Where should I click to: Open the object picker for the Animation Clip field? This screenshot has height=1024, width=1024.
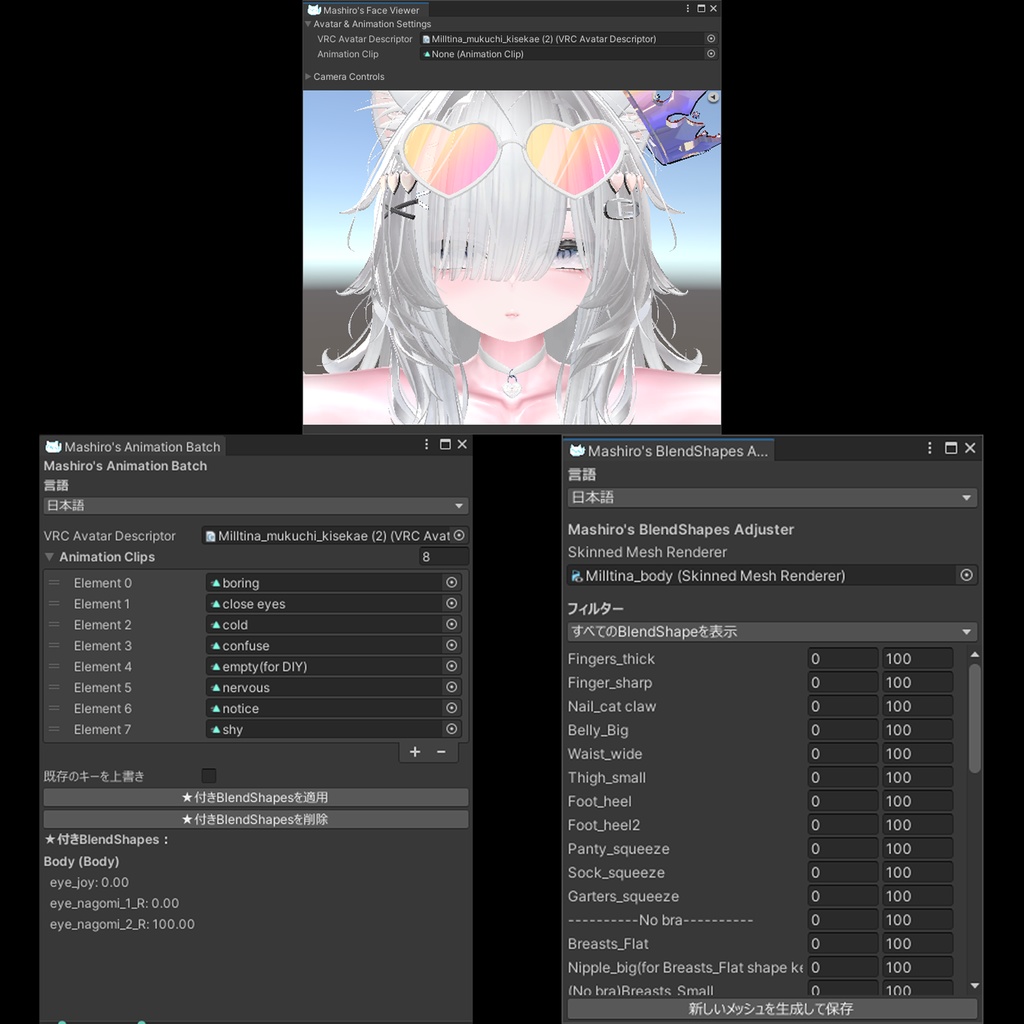[x=710, y=53]
